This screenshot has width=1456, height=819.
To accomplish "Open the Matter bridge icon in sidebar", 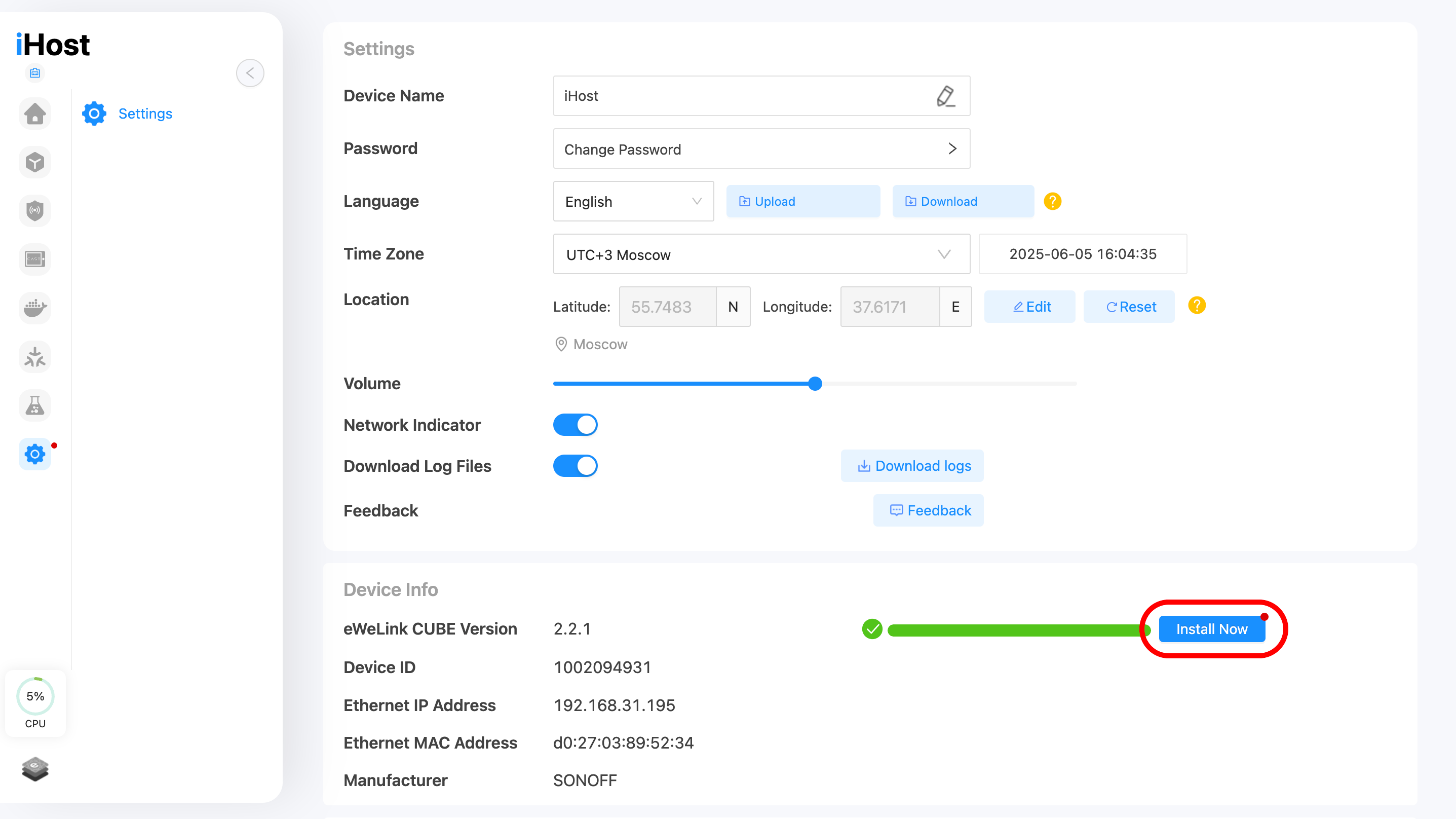I will point(35,357).
